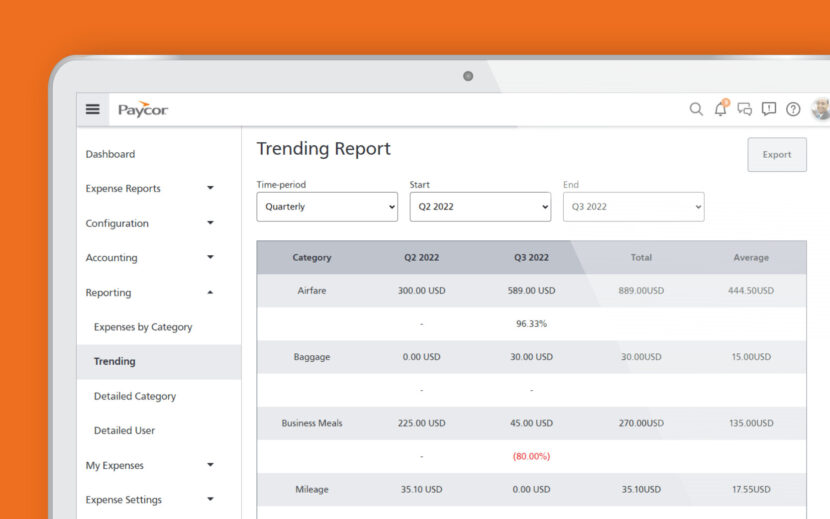This screenshot has height=519, width=830.
Task: Click the Category column header
Action: point(311,257)
